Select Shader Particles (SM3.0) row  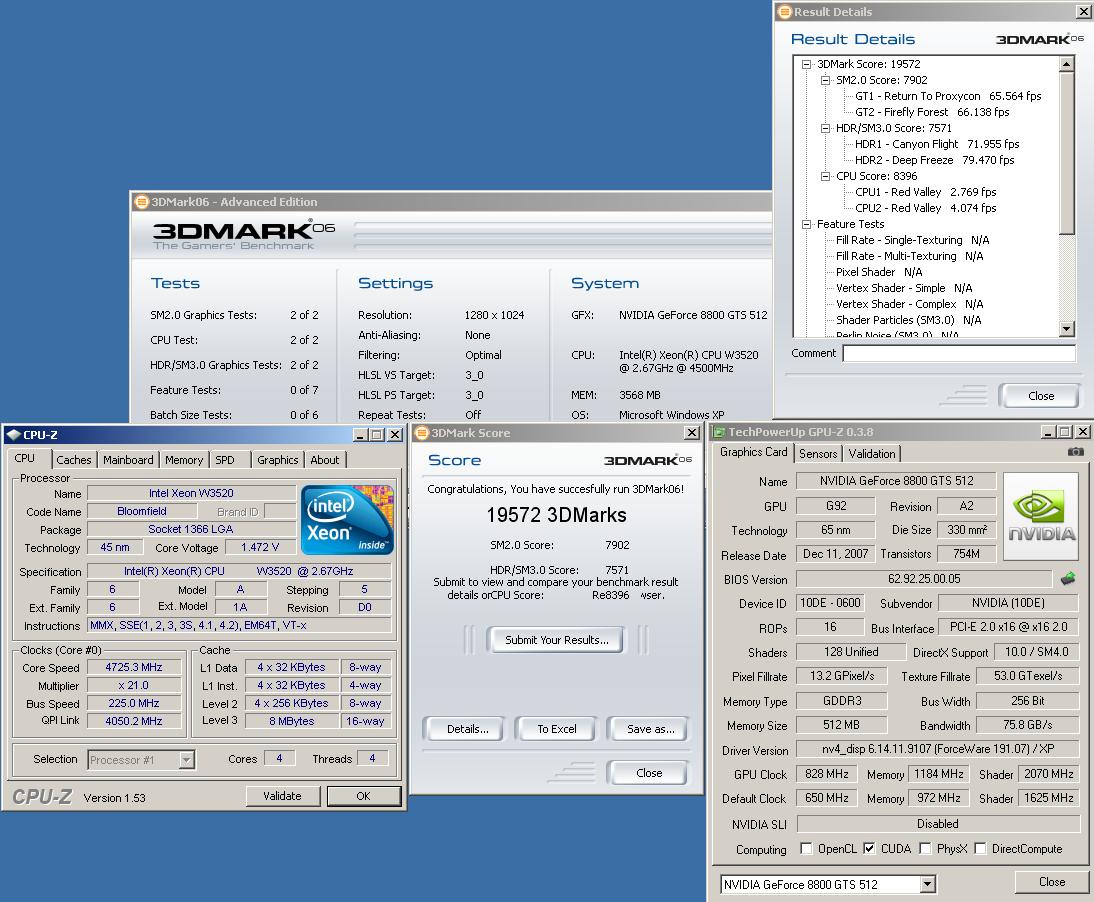908,321
